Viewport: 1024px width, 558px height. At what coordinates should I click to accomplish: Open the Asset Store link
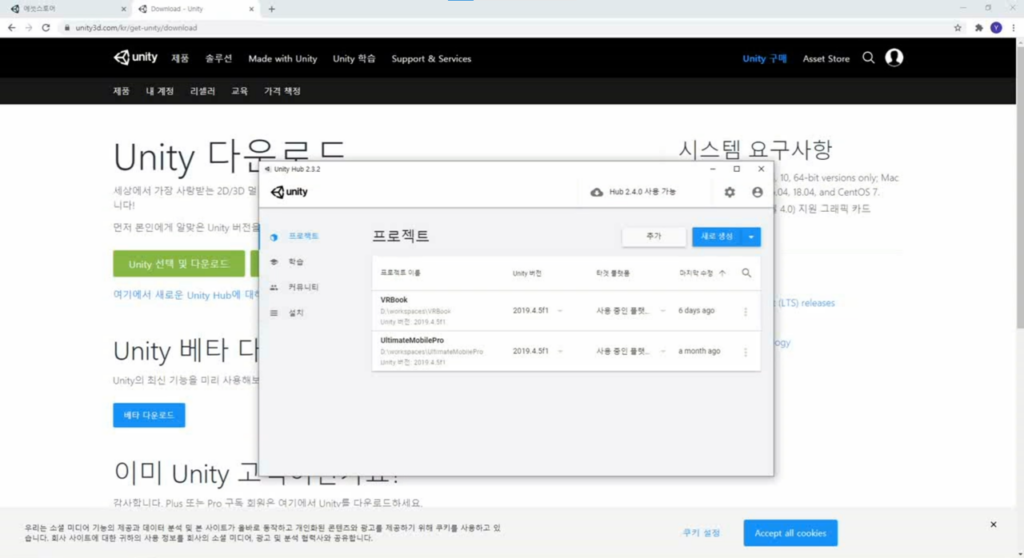(826, 59)
